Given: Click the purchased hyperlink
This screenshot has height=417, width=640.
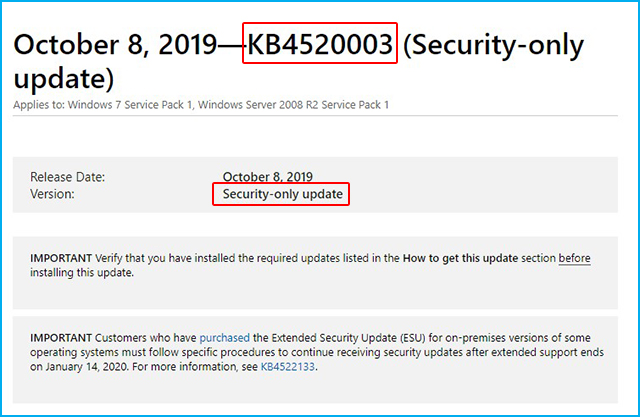Looking at the screenshot, I should [224, 338].
